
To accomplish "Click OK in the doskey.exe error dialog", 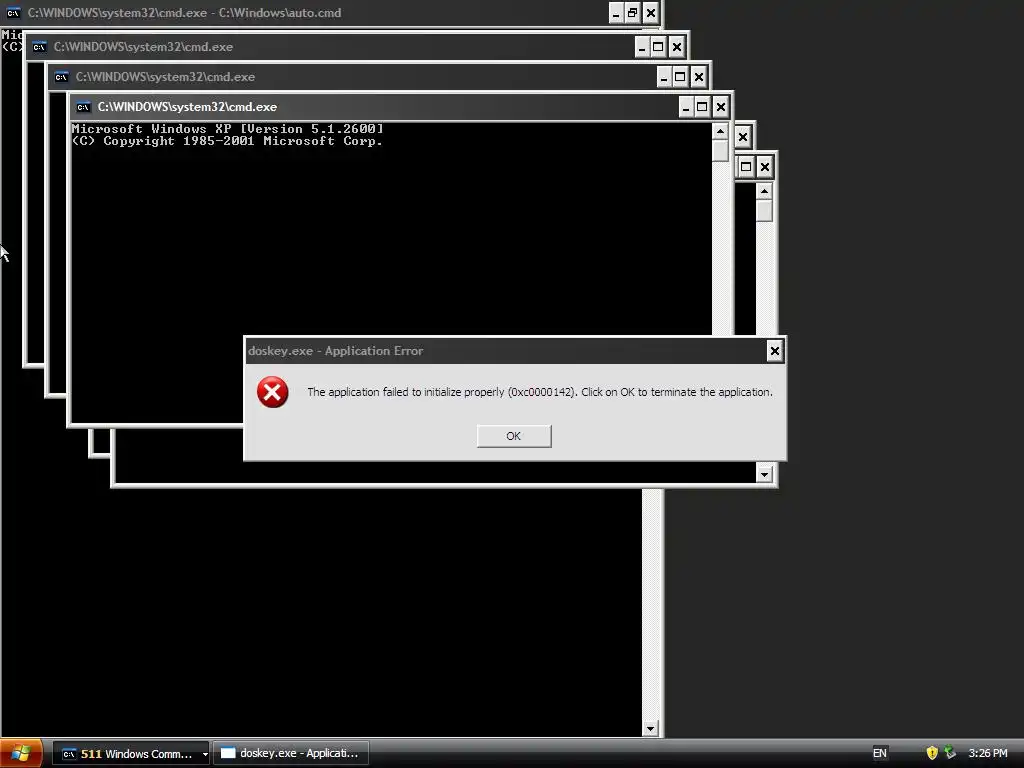I will pyautogui.click(x=514, y=436).
